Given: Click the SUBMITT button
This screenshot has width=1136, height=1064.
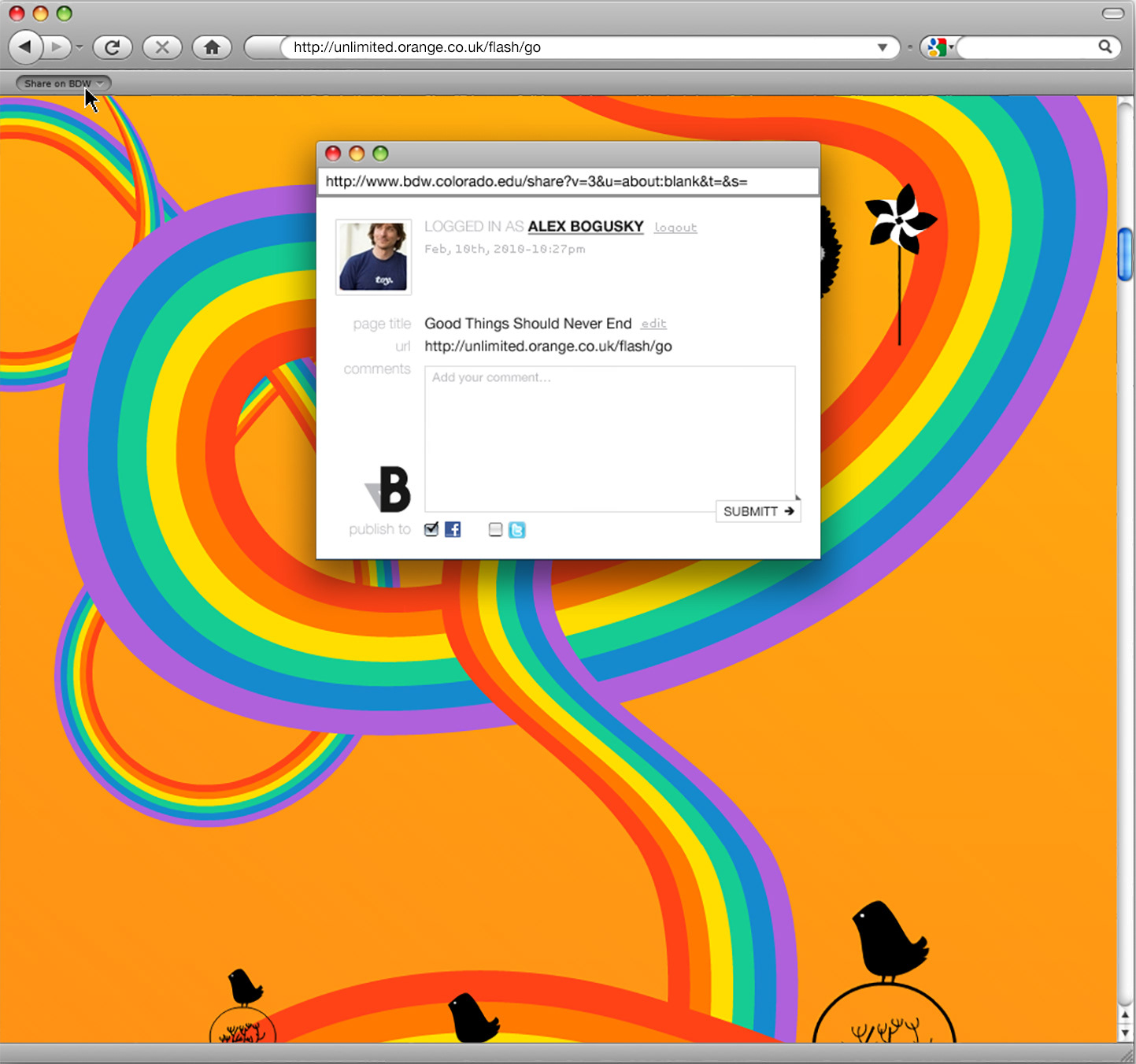Looking at the screenshot, I should 758,511.
